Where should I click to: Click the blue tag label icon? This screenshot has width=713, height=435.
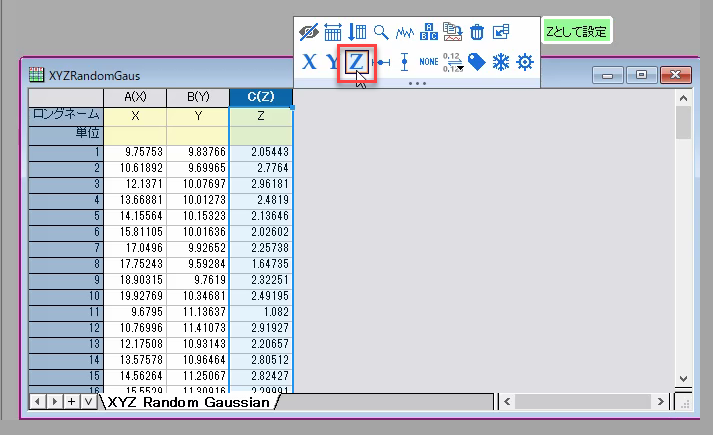click(477, 62)
